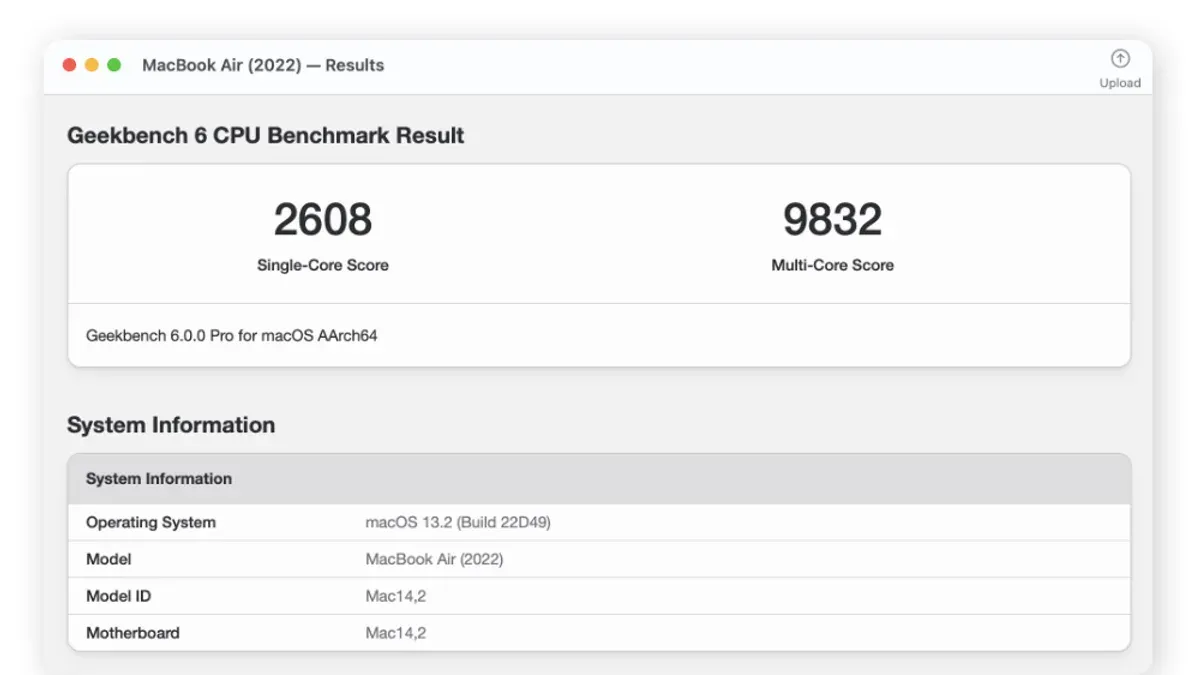This screenshot has height=675, width=1200.
Task: Click the single-core score 2608
Action: point(323,219)
